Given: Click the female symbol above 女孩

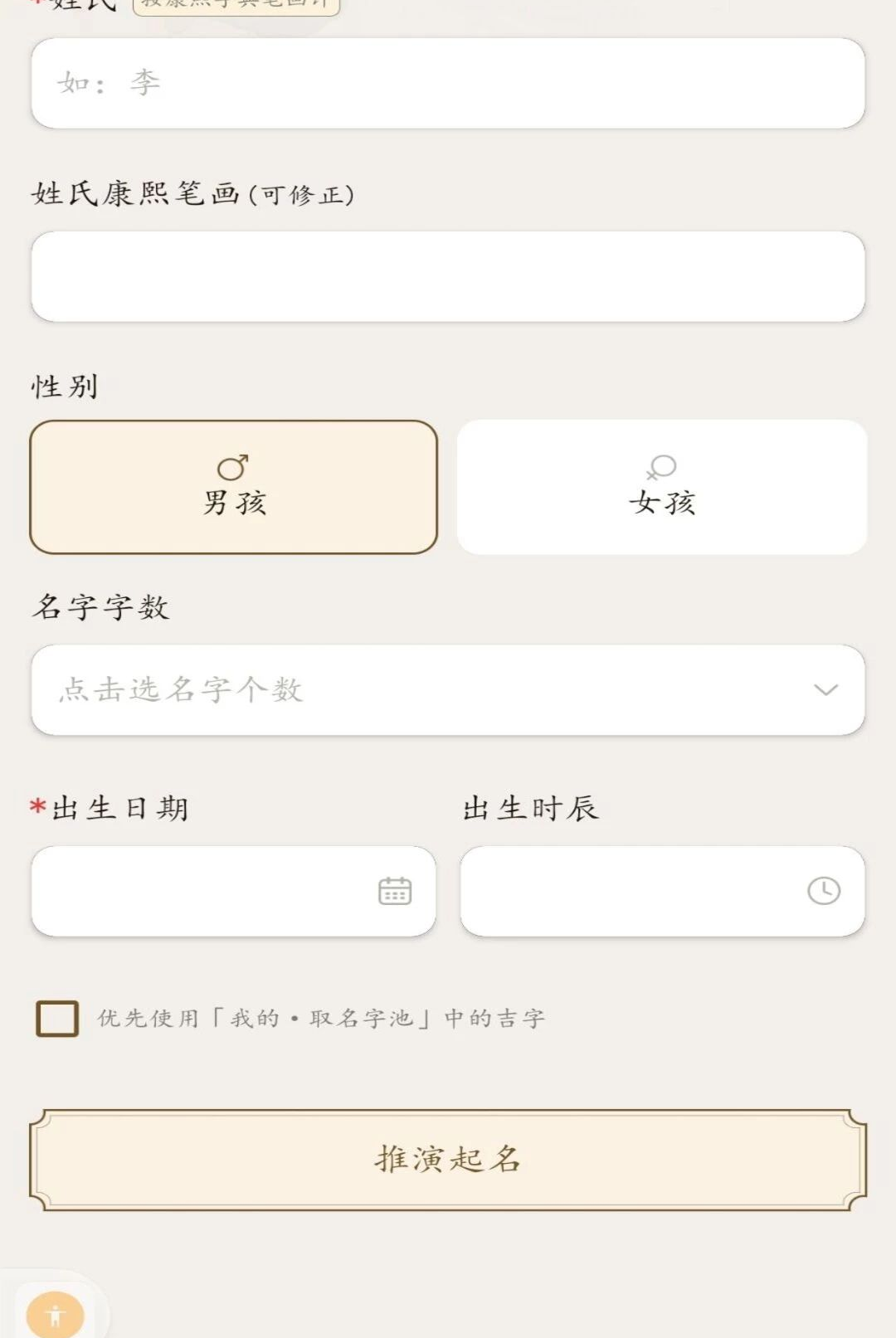Looking at the screenshot, I should 661,467.
